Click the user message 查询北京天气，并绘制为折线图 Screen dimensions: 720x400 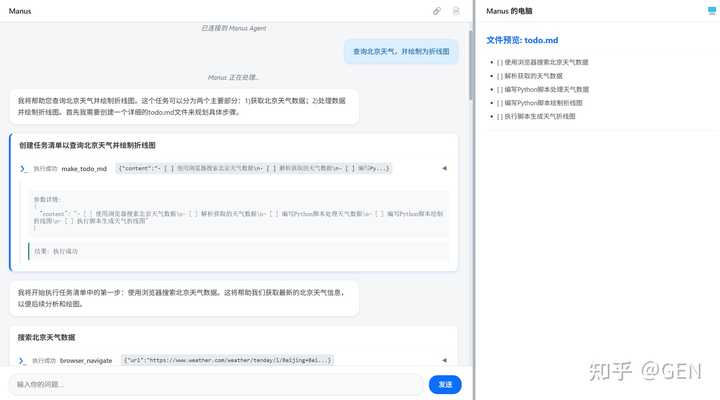(401, 51)
